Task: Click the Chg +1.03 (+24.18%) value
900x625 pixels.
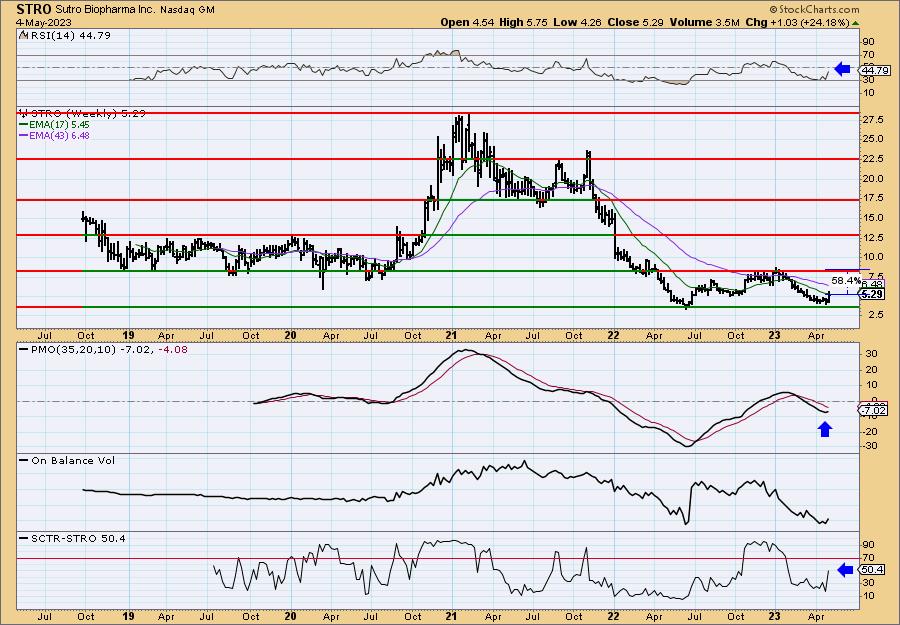Action: point(797,22)
